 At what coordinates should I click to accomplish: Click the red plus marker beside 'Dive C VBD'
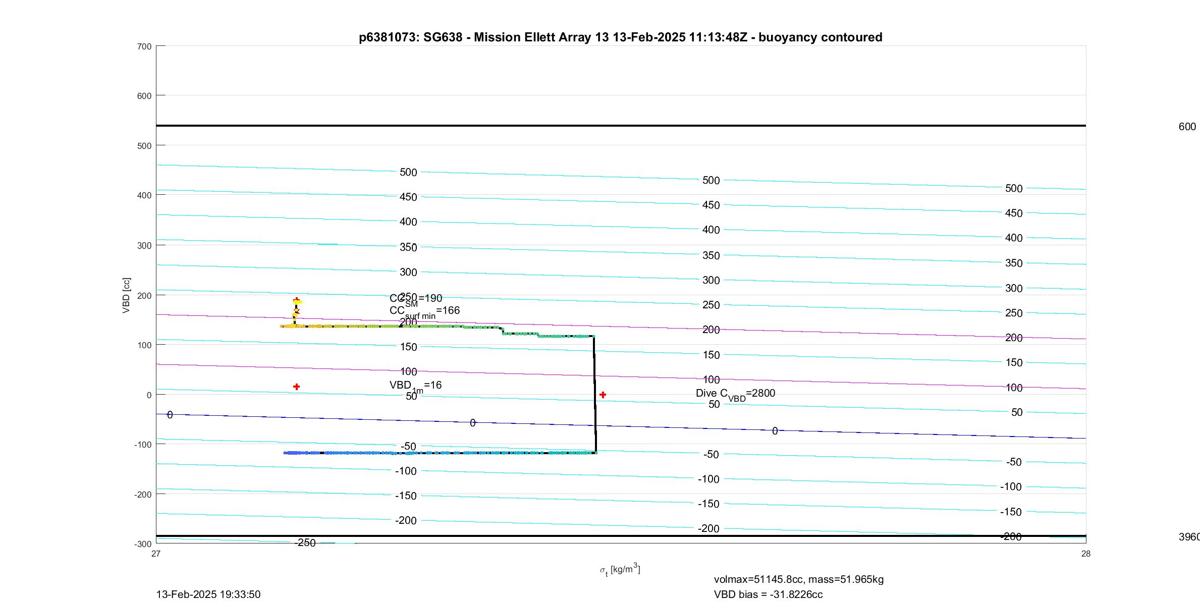tap(603, 395)
